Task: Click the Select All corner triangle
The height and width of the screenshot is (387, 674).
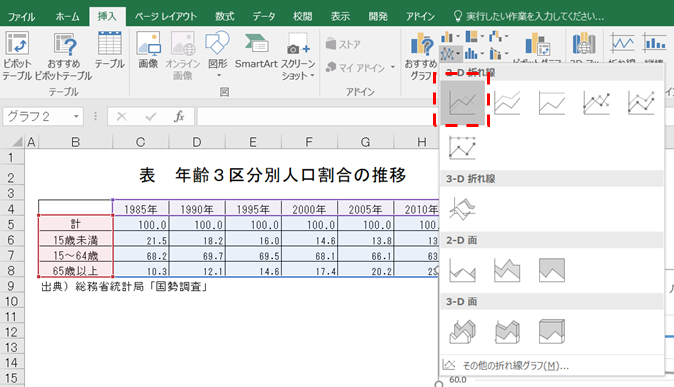Action: 17,141
